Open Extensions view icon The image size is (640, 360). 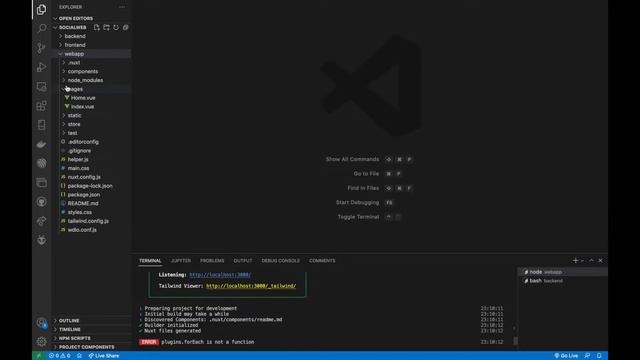pos(41,106)
